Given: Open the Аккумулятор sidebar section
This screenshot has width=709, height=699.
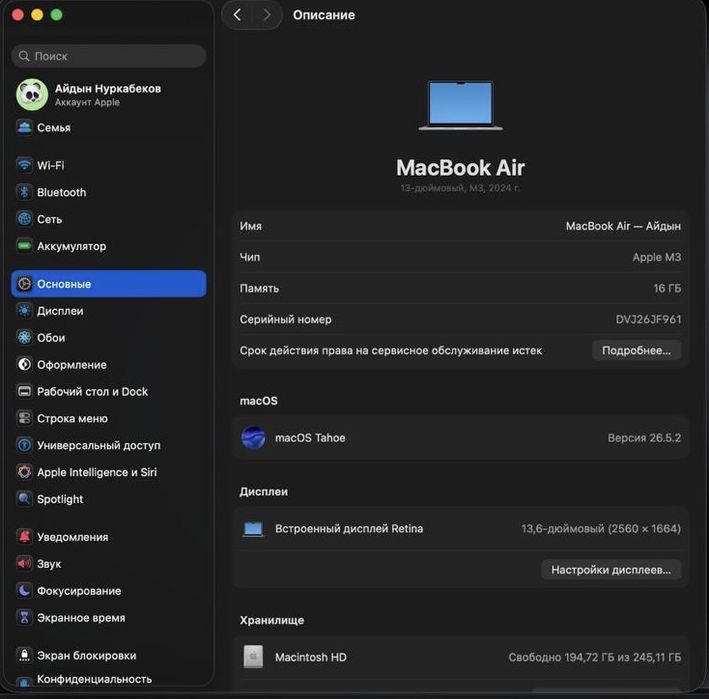Looking at the screenshot, I should 109,246.
